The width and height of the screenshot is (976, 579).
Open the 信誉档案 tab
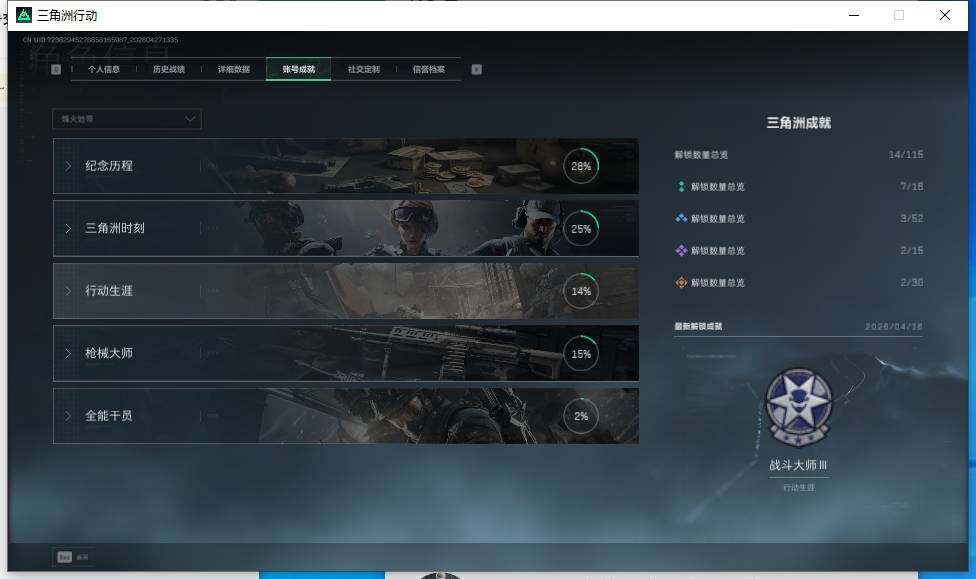point(428,69)
